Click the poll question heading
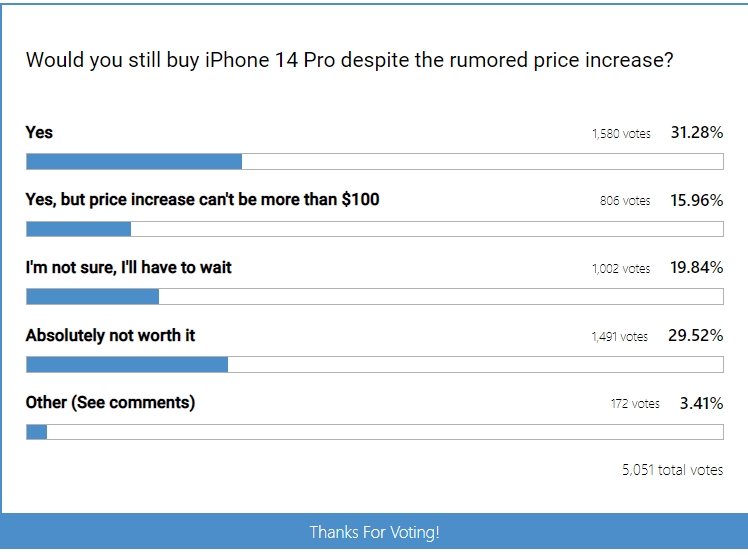 tap(349, 61)
